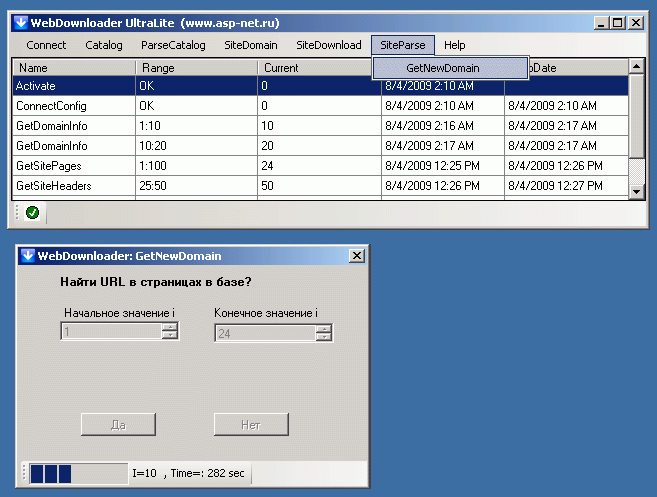Increase the Начальное значение i spinner
The height and width of the screenshot is (497, 657).
(x=170, y=327)
